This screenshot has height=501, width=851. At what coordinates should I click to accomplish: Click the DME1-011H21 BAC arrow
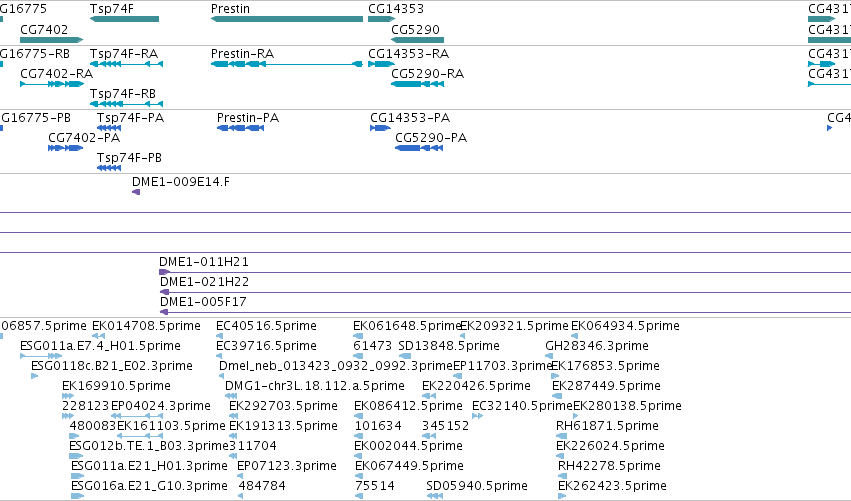[x=164, y=272]
